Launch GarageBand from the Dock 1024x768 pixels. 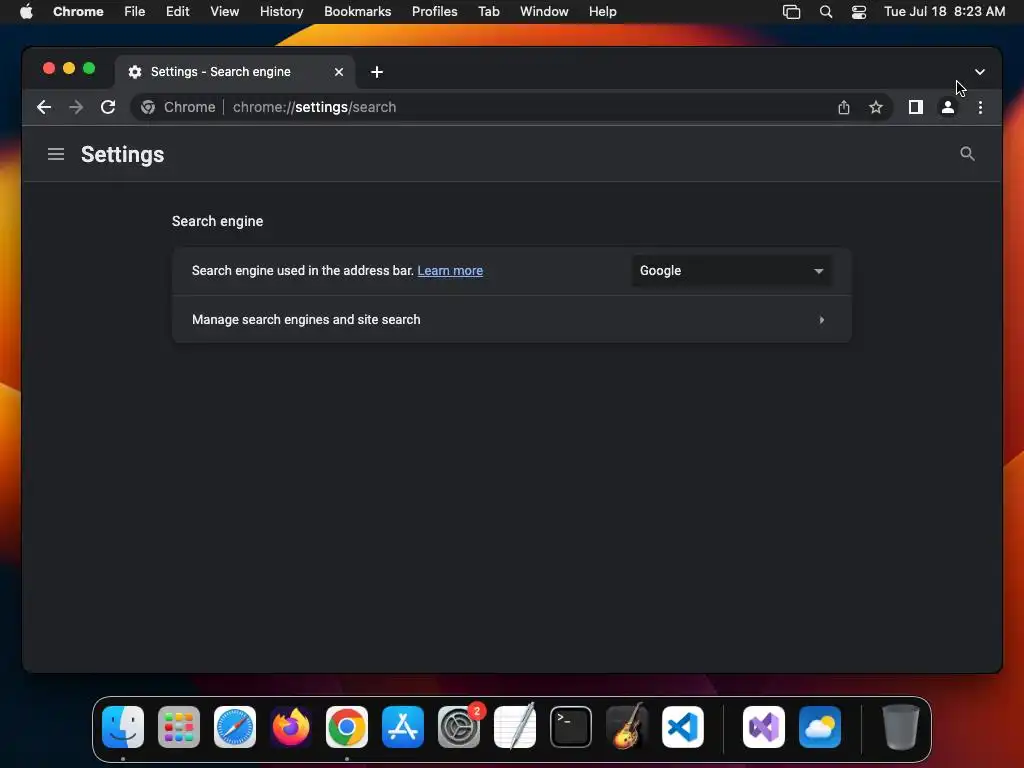pos(627,727)
